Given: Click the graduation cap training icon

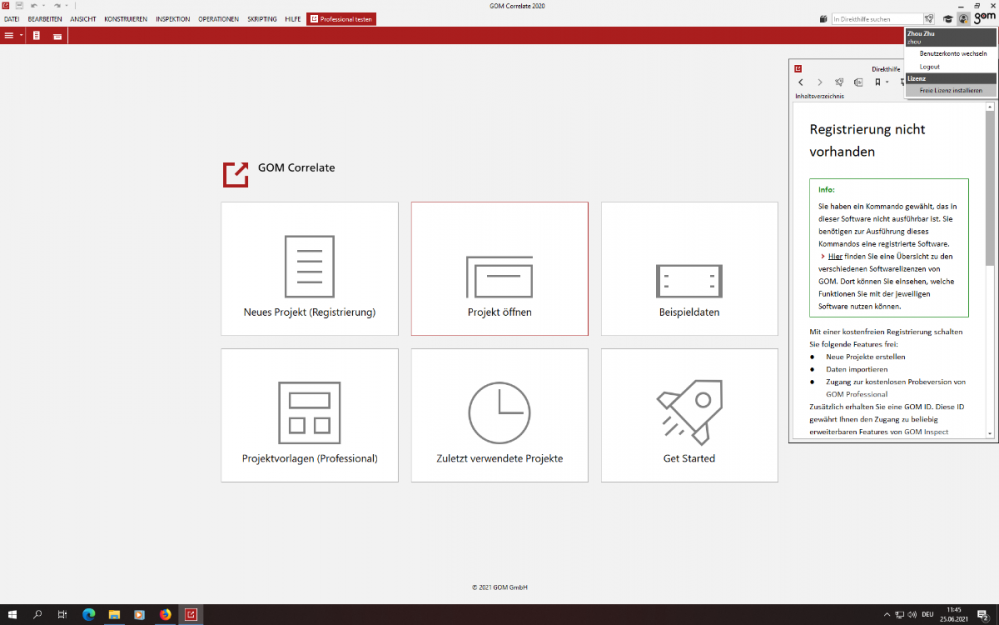Looking at the screenshot, I should [948, 19].
